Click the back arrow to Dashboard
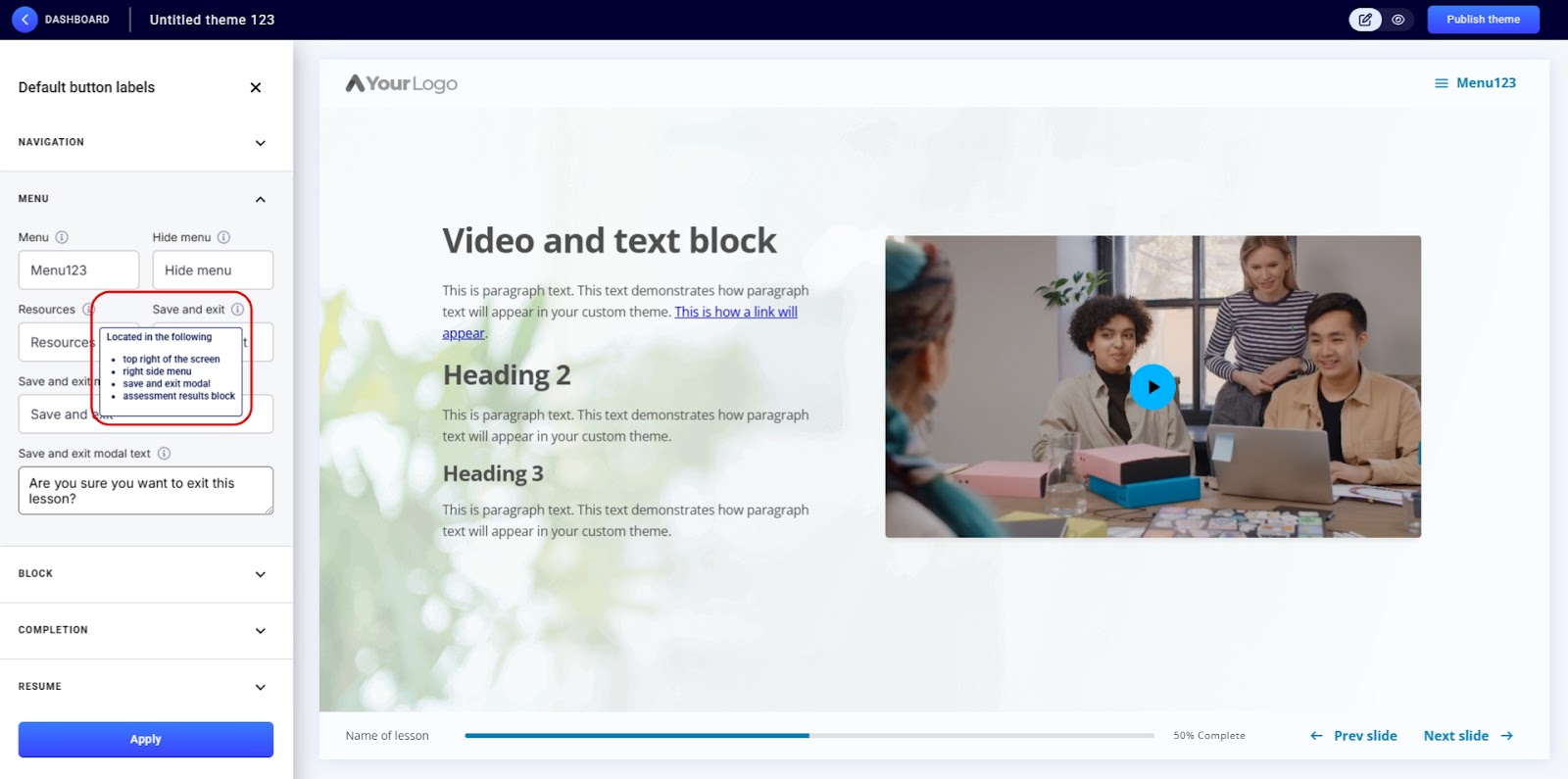This screenshot has height=779, width=1568. [x=24, y=20]
